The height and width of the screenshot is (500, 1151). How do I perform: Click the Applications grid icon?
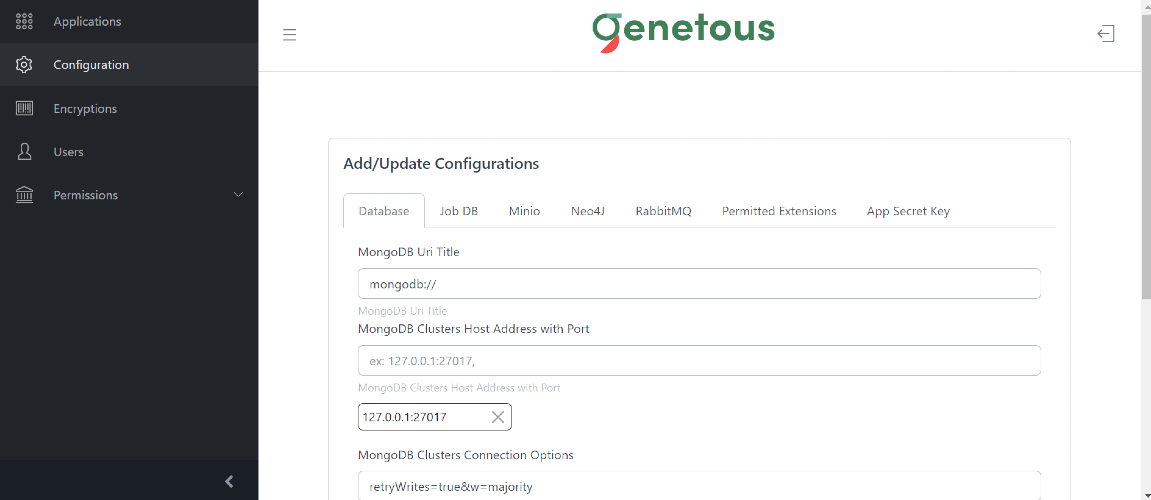(x=24, y=21)
